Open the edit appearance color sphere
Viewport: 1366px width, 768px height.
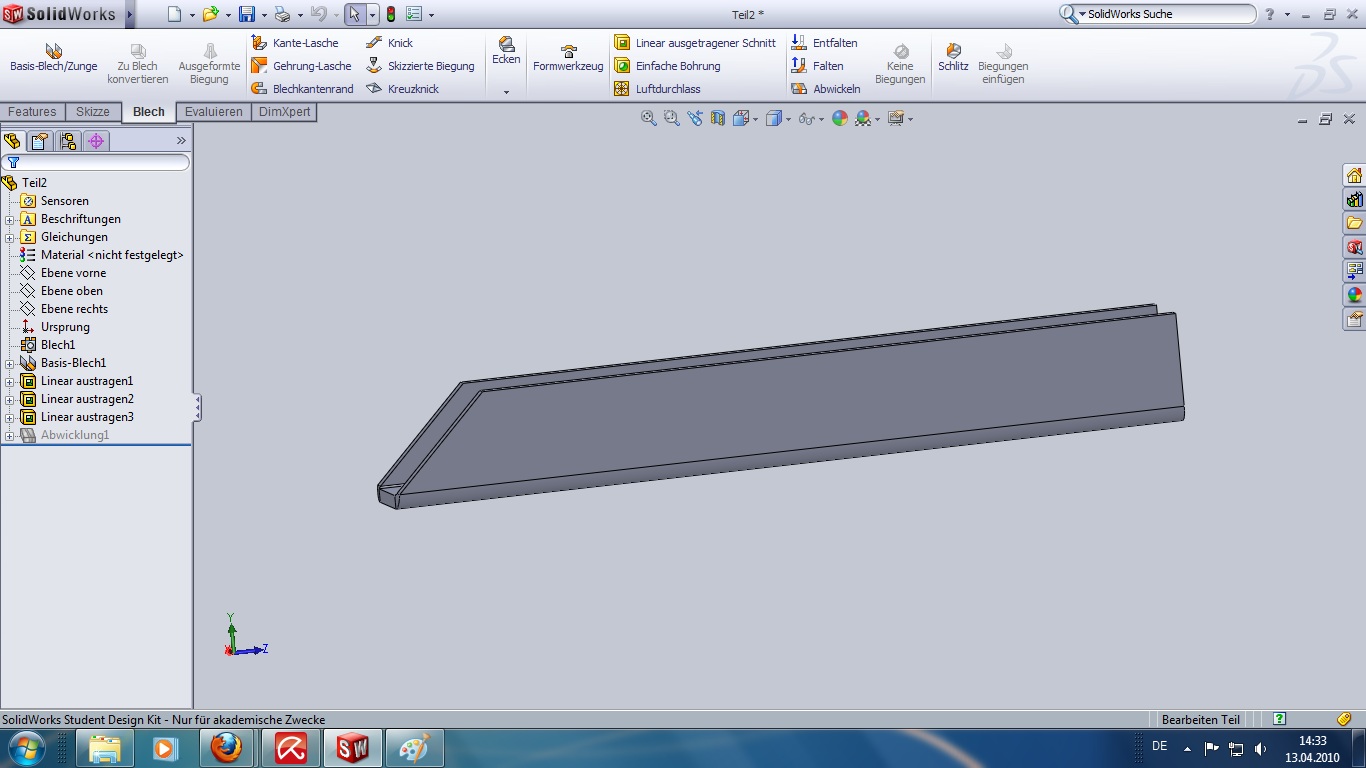[839, 118]
